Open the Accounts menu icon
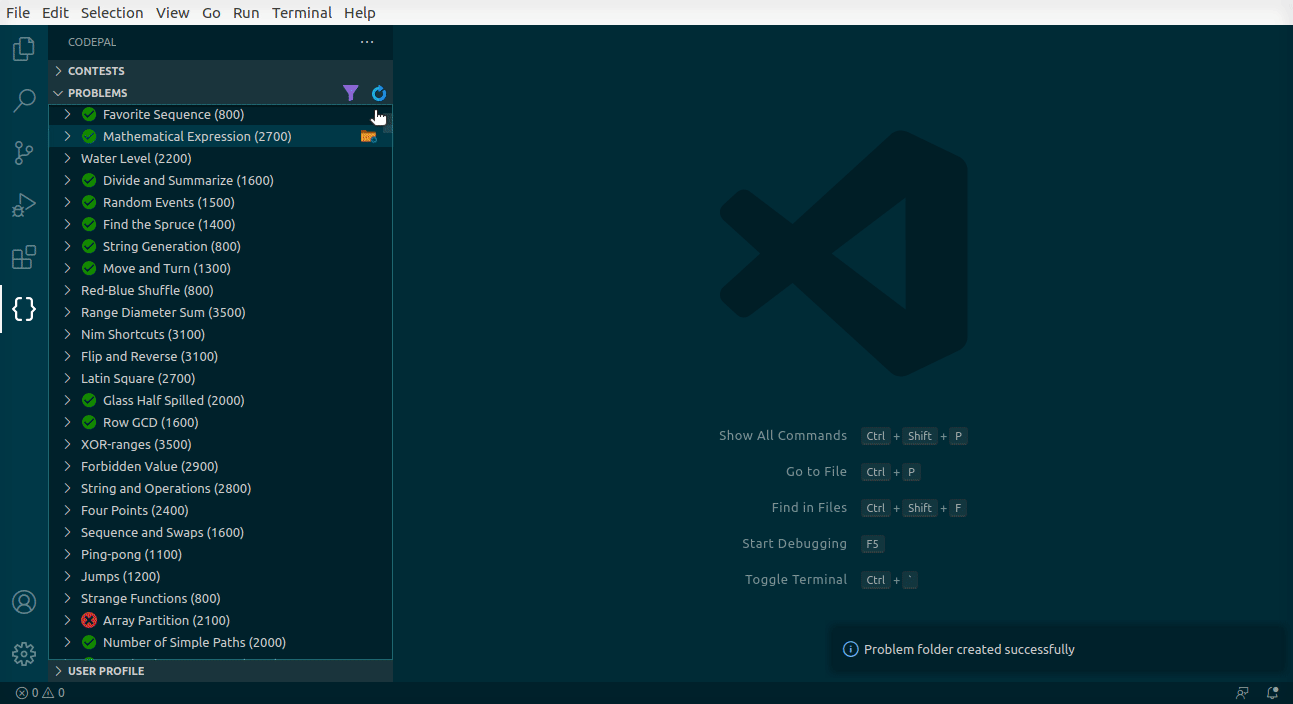Image resolution: width=1293 pixels, height=704 pixels. coord(24,602)
